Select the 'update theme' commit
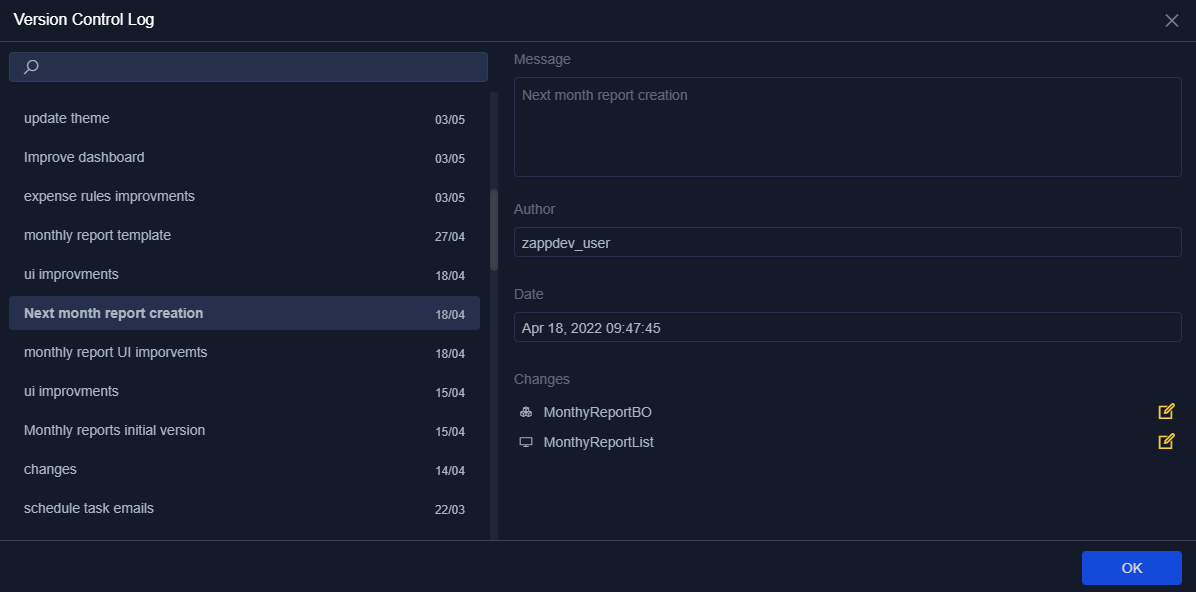Image resolution: width=1196 pixels, height=592 pixels. coord(244,119)
